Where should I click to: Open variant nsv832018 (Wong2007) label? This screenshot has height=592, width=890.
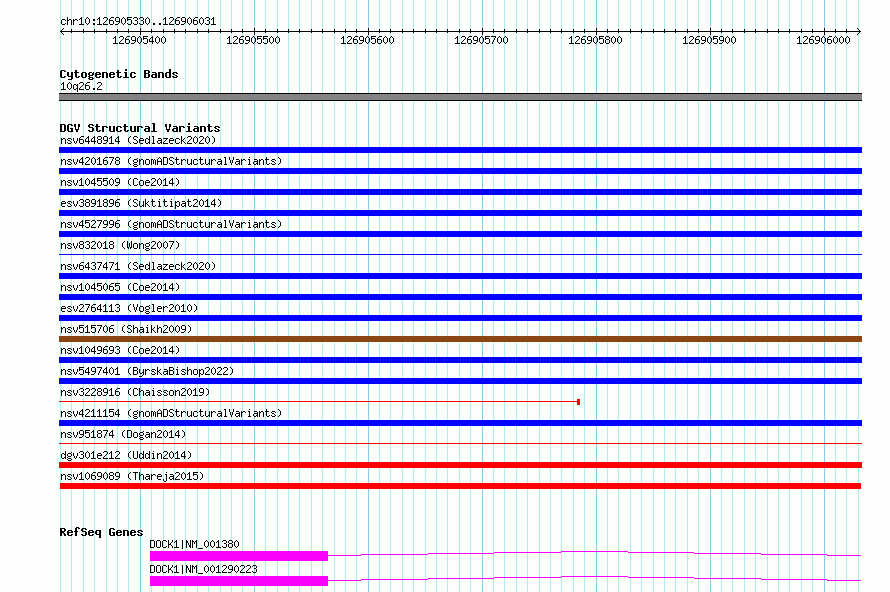coord(120,245)
